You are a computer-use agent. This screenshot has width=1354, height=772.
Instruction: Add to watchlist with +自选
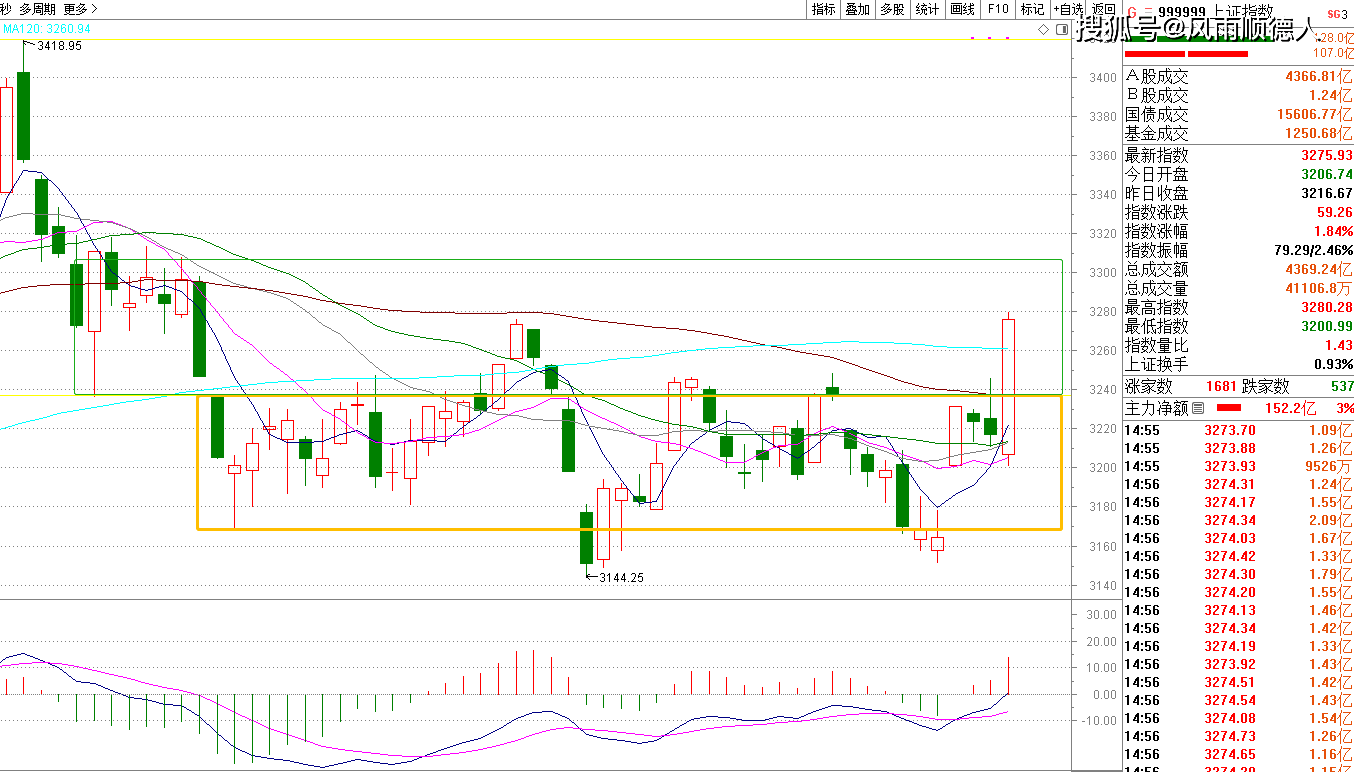tap(1067, 9)
